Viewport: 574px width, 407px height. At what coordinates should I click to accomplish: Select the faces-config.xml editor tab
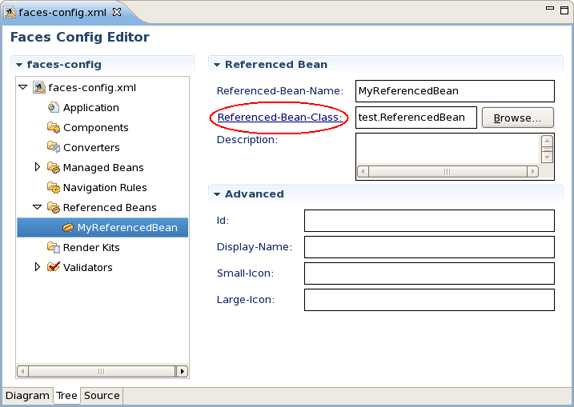[x=63, y=12]
